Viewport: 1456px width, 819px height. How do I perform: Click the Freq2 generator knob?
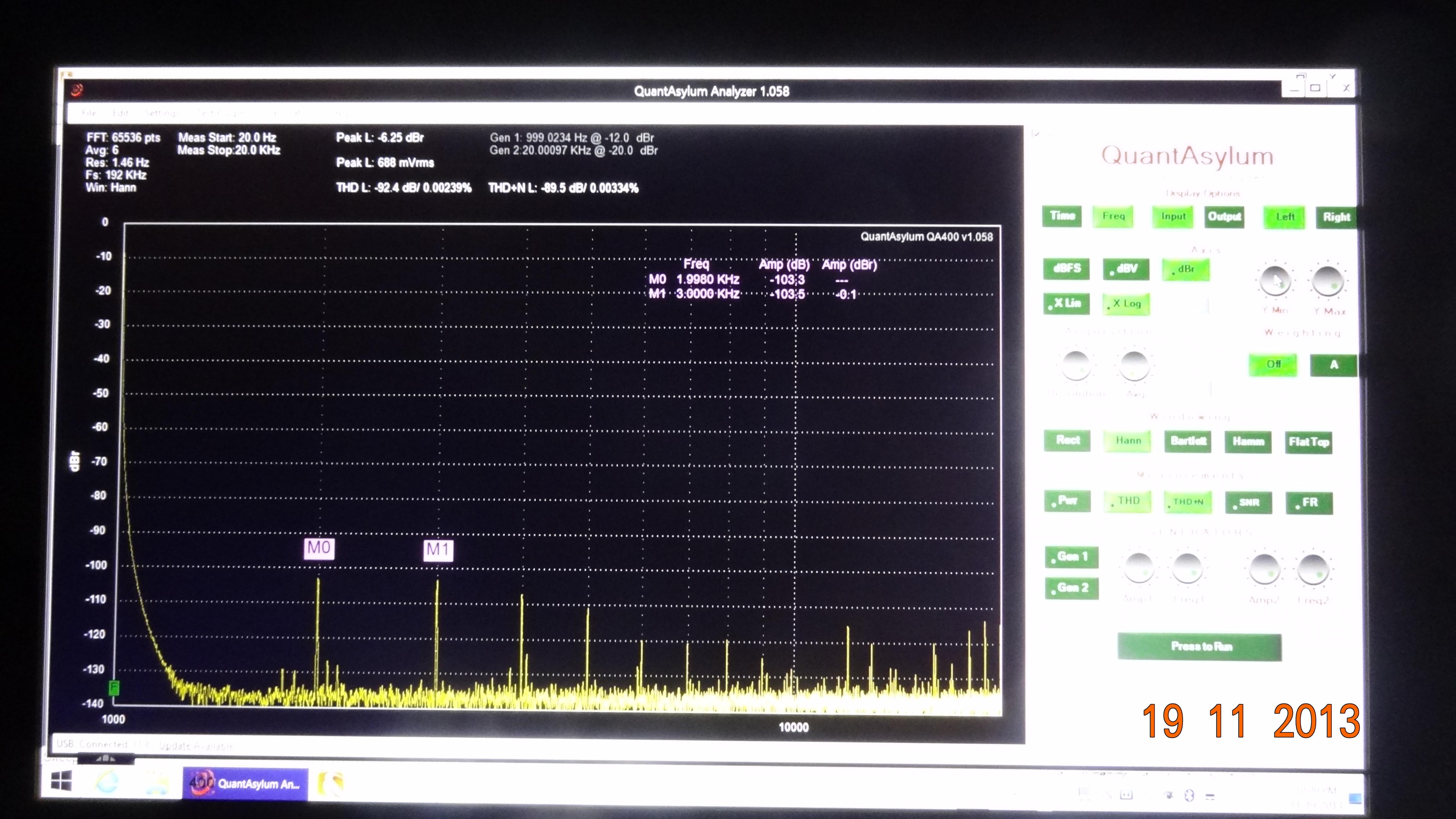(1313, 570)
